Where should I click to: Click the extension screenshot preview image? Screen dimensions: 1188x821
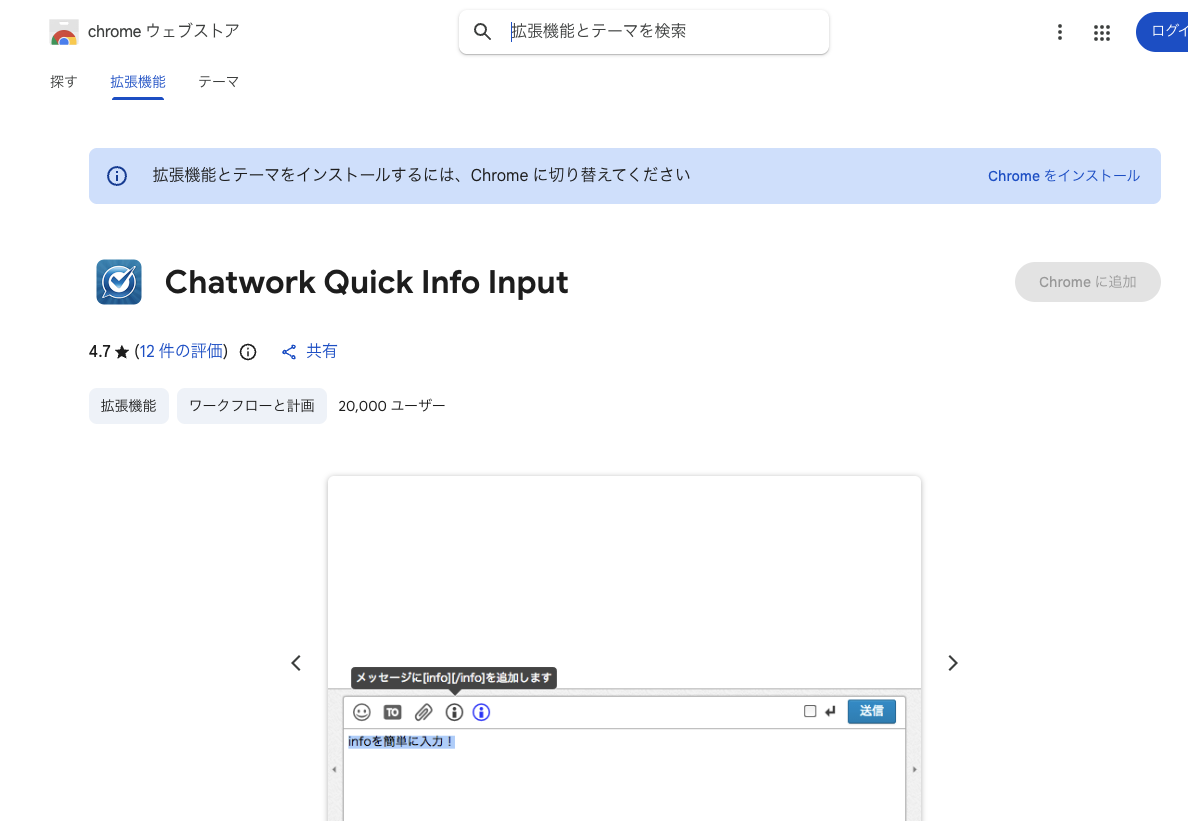(x=624, y=648)
